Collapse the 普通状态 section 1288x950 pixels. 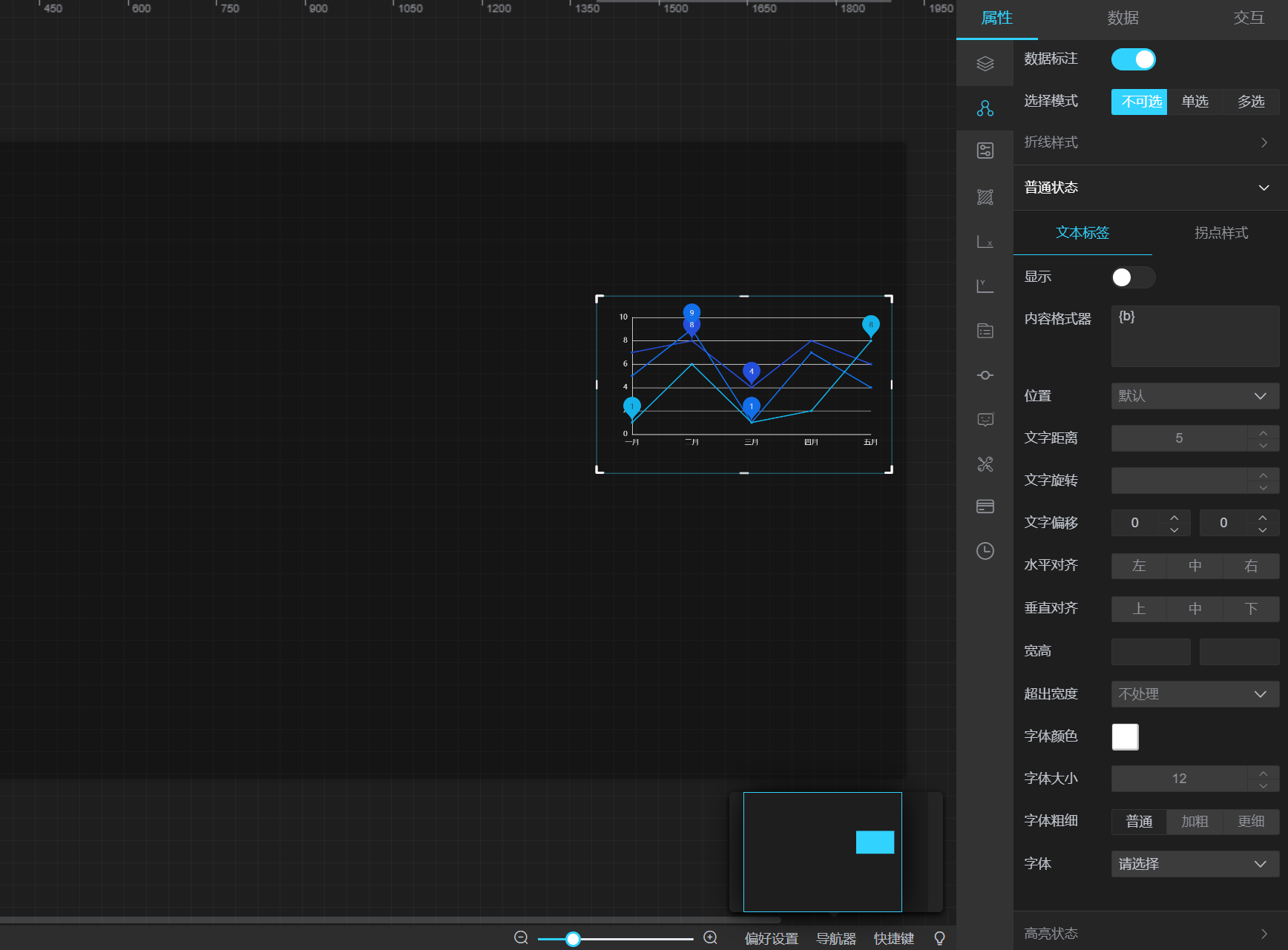1150,188
